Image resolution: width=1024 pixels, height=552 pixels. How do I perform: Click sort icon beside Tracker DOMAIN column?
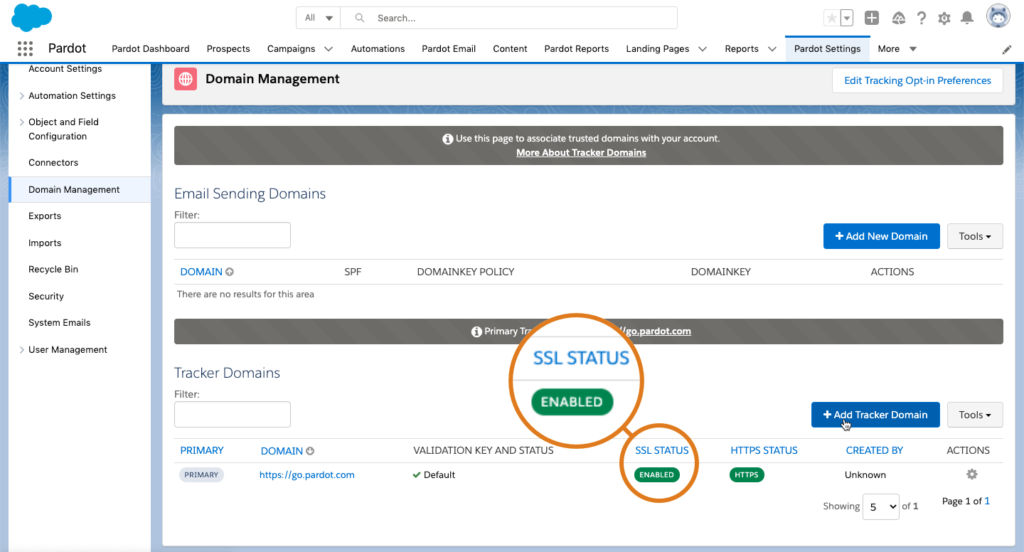point(310,451)
